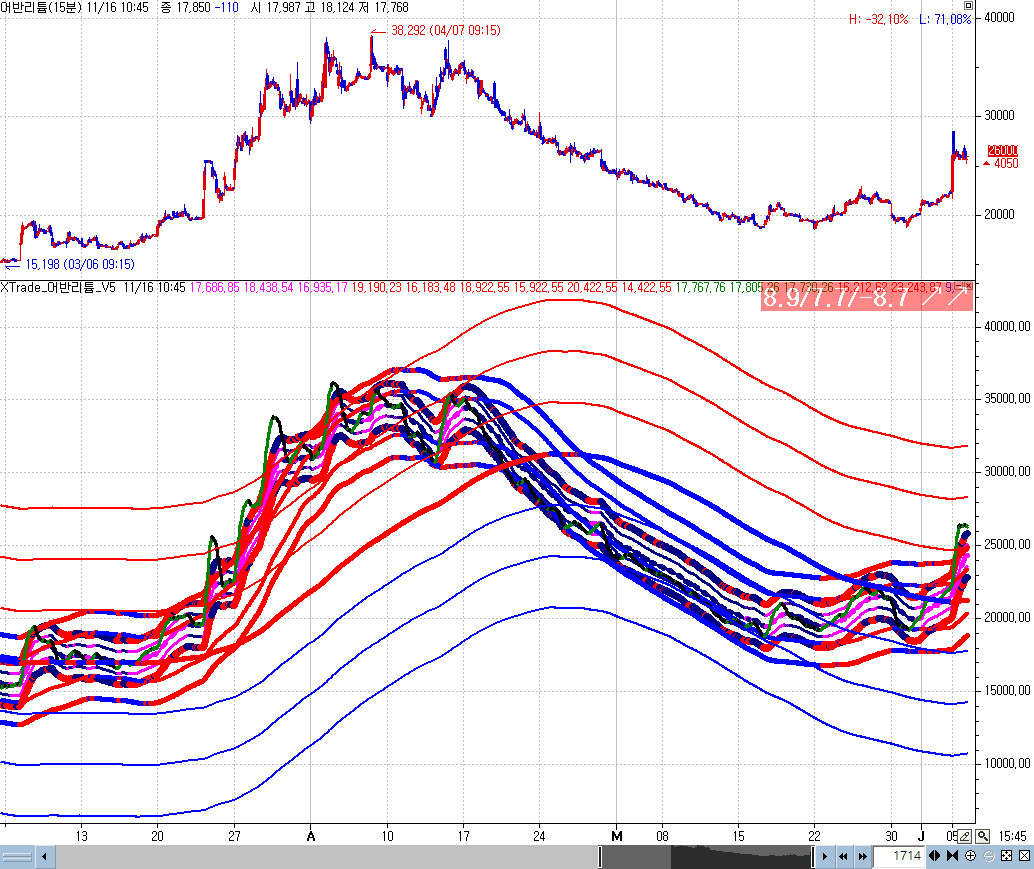Viewport: 1034px width, 869px height.
Task: Click the compress horizontal spacing bowtie icon
Action: click(952, 857)
